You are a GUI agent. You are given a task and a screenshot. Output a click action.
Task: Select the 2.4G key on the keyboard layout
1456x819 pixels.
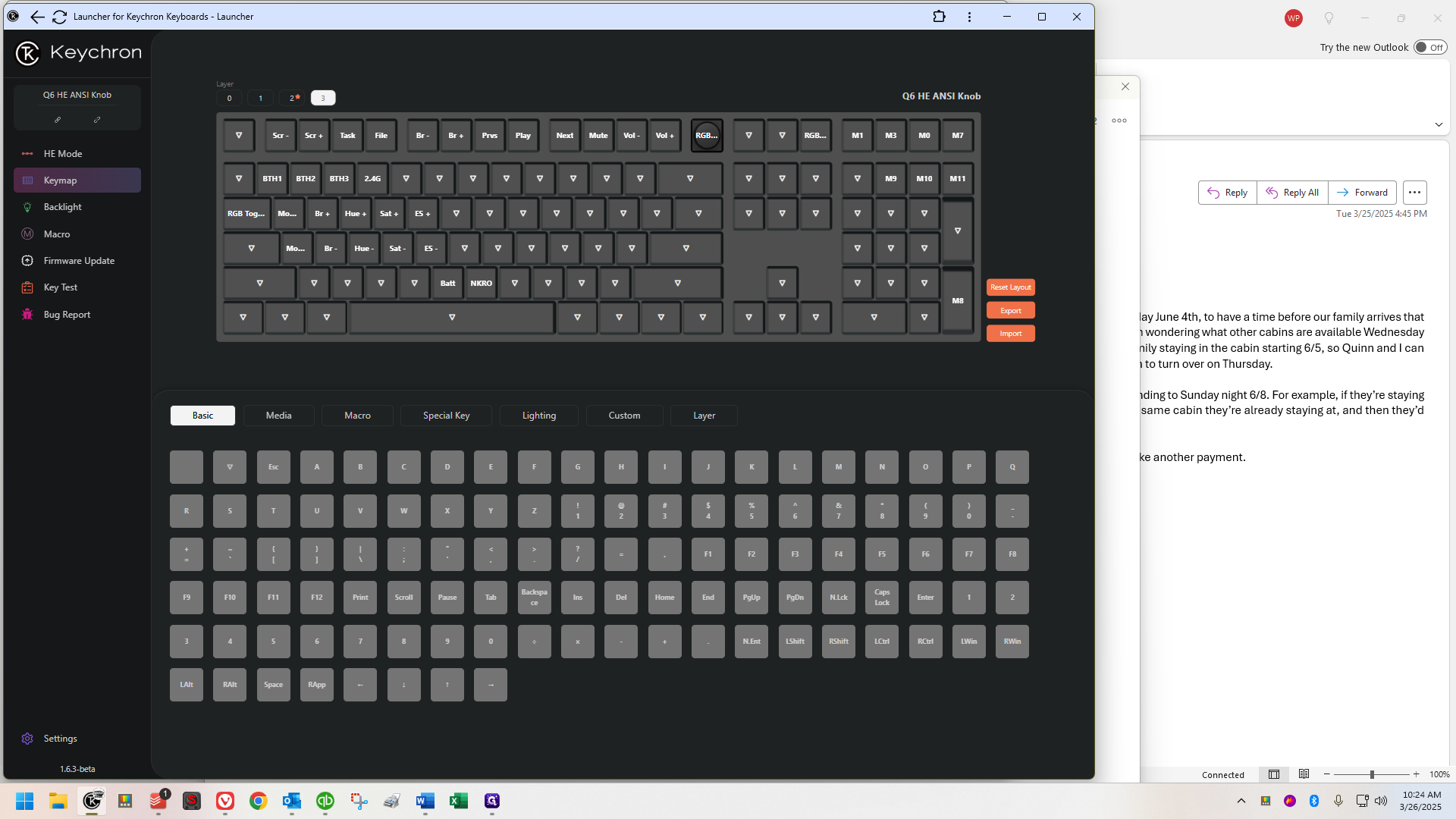[x=372, y=179]
